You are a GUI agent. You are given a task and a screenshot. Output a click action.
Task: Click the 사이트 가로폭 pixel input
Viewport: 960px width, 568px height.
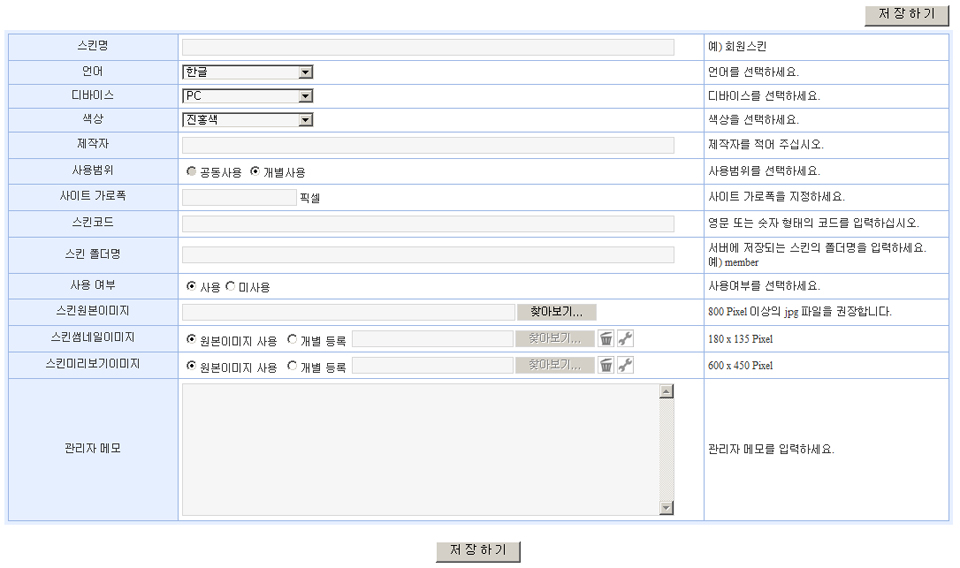pos(239,197)
